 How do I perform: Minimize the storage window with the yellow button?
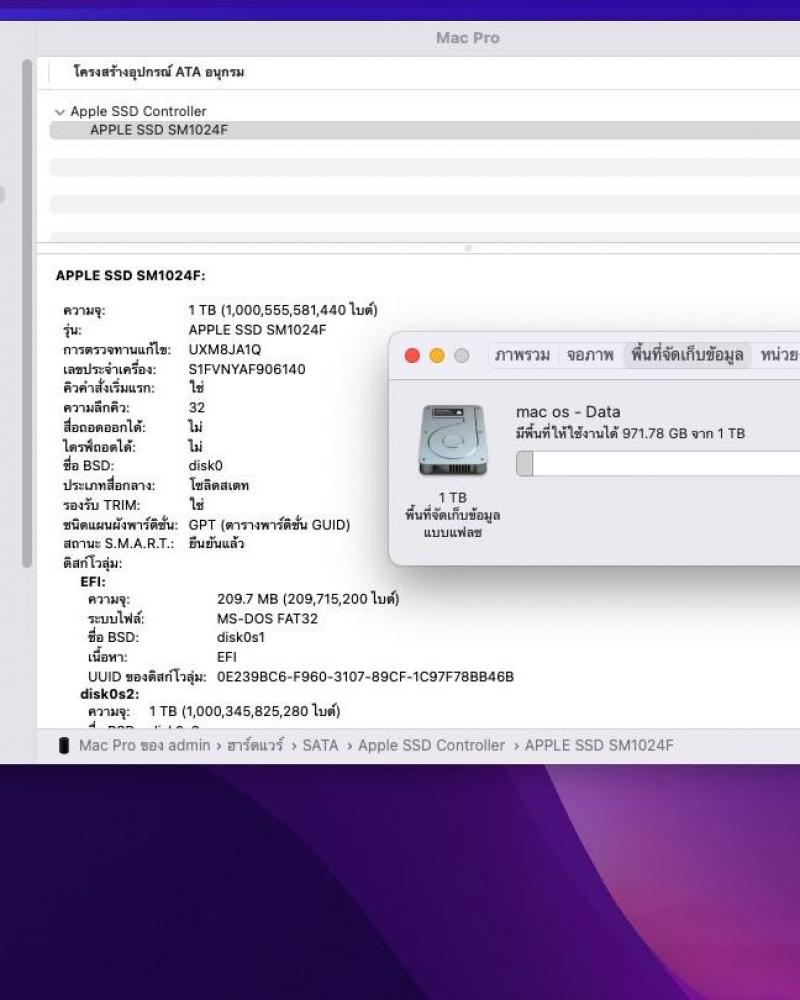tap(437, 355)
